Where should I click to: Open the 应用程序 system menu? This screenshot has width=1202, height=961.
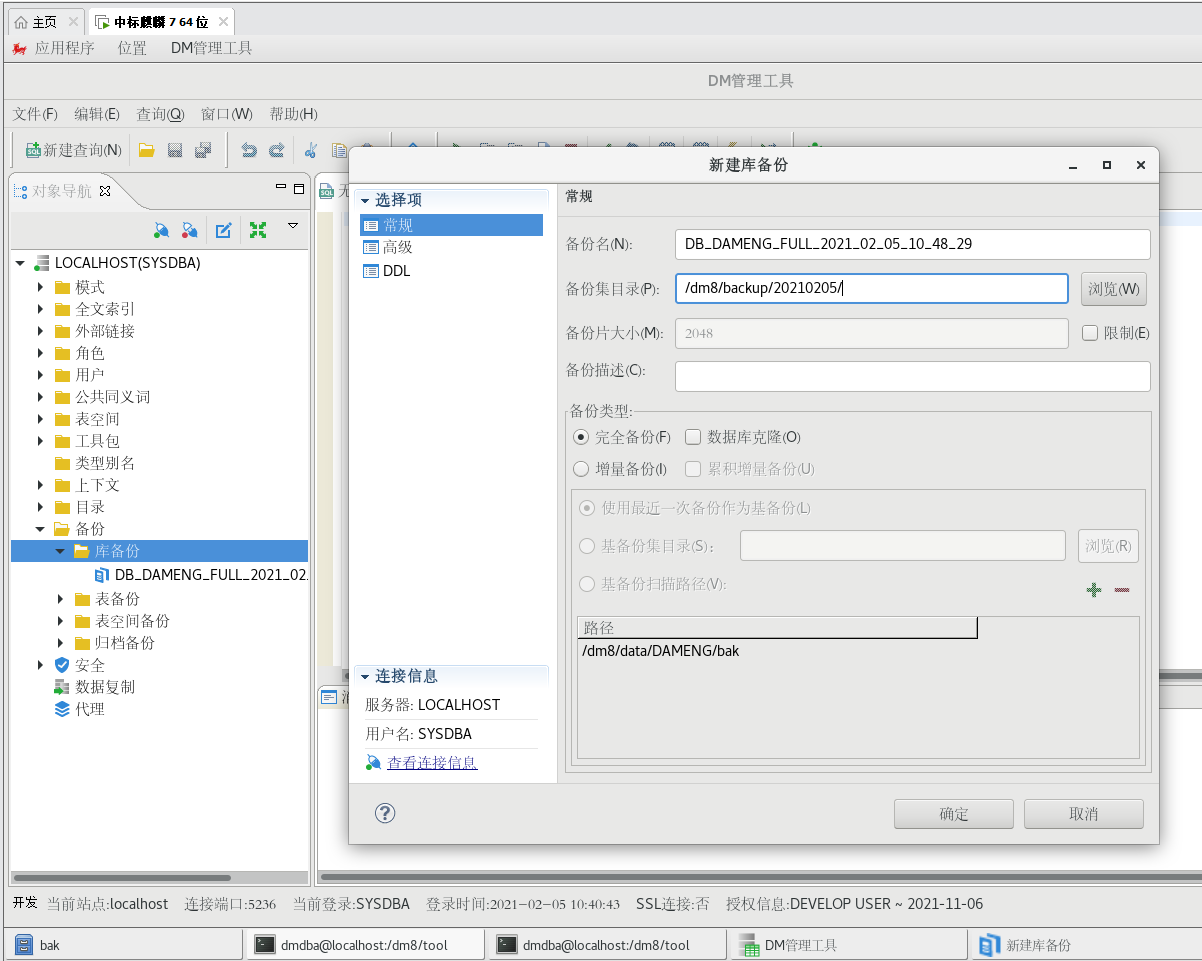(x=64, y=48)
